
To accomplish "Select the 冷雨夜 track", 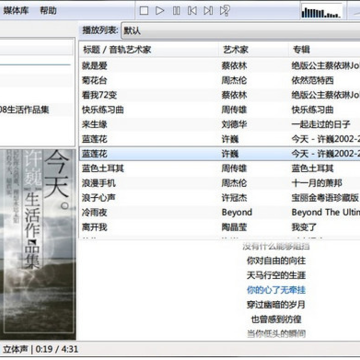I will tap(95, 213).
